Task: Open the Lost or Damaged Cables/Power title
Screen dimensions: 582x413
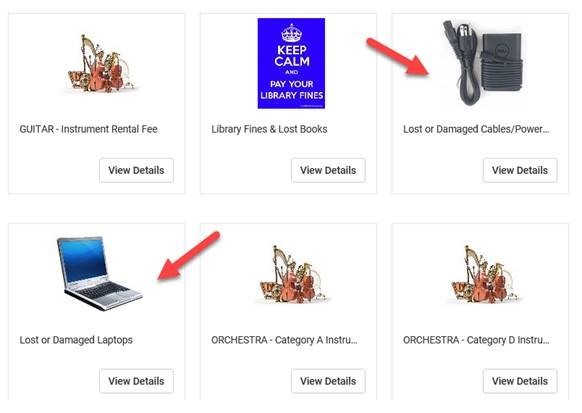Action: tap(476, 129)
